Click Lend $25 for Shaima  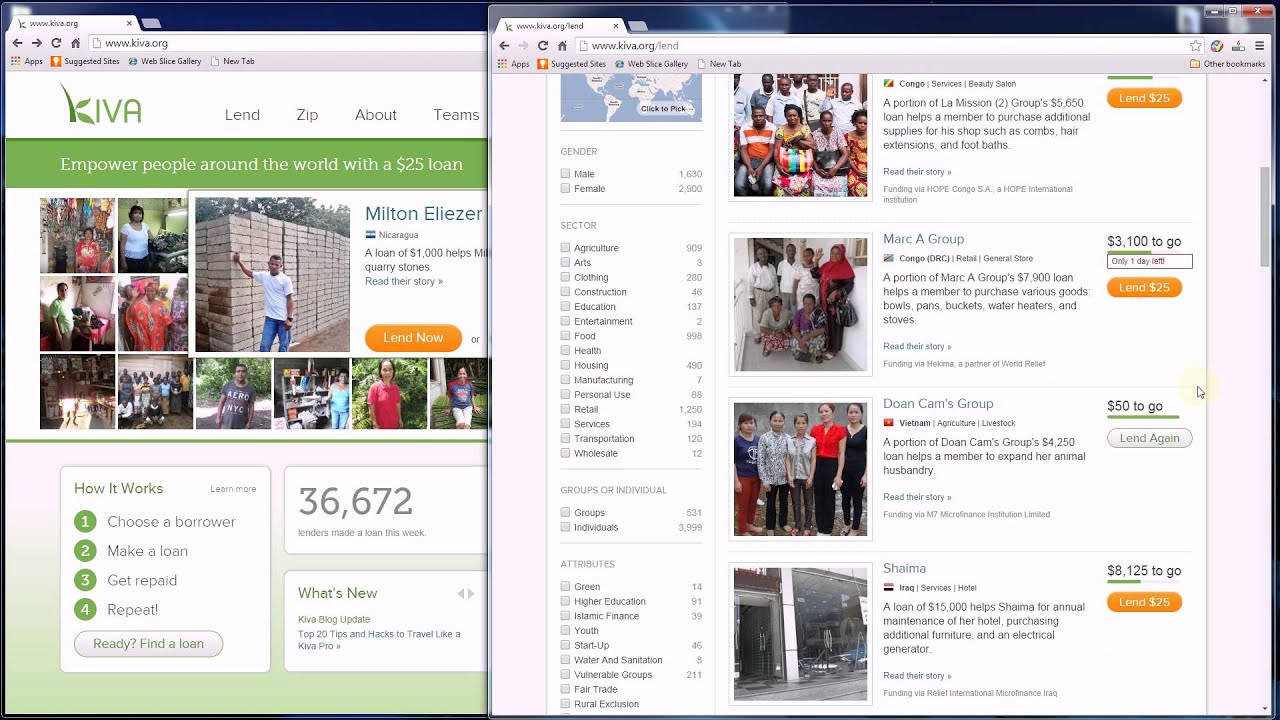click(1144, 602)
